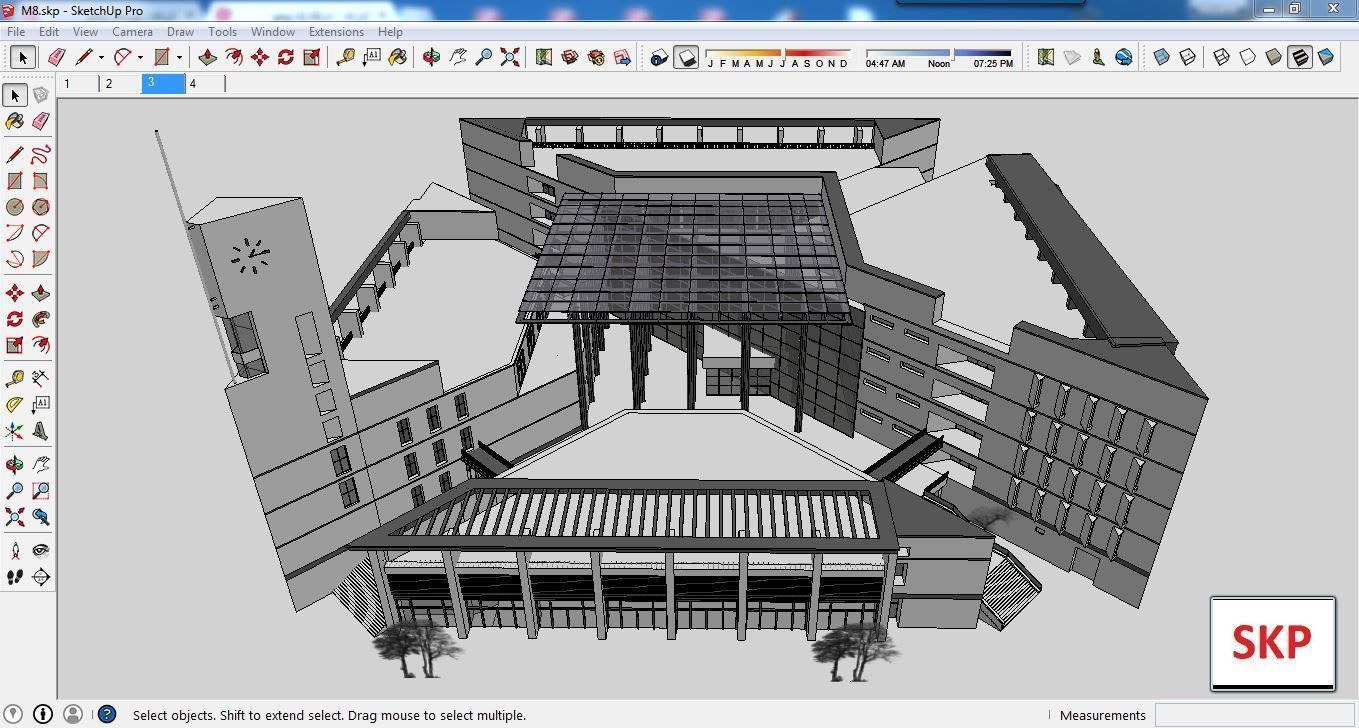Preview model in Google Earth
The image size is (1359, 728).
(1124, 57)
